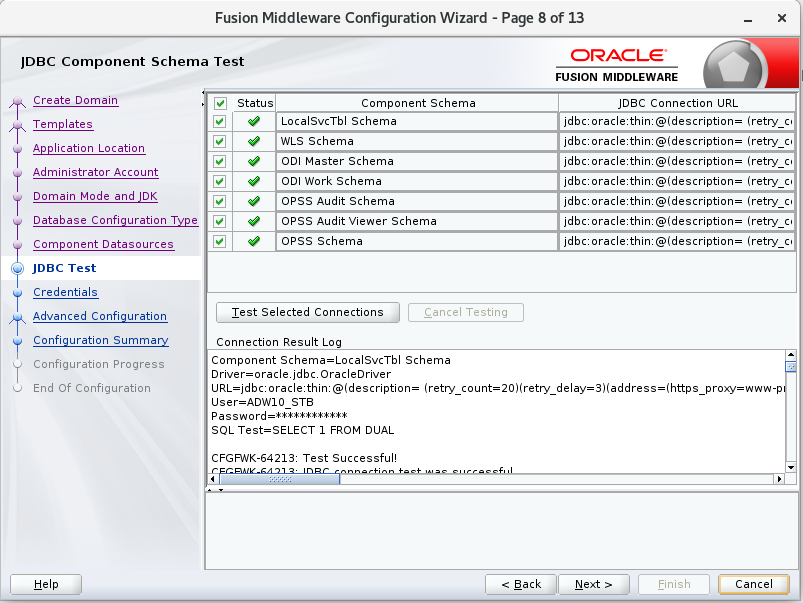Open Database Configuration Type step
Viewport: 803px width, 603px height.
(115, 220)
